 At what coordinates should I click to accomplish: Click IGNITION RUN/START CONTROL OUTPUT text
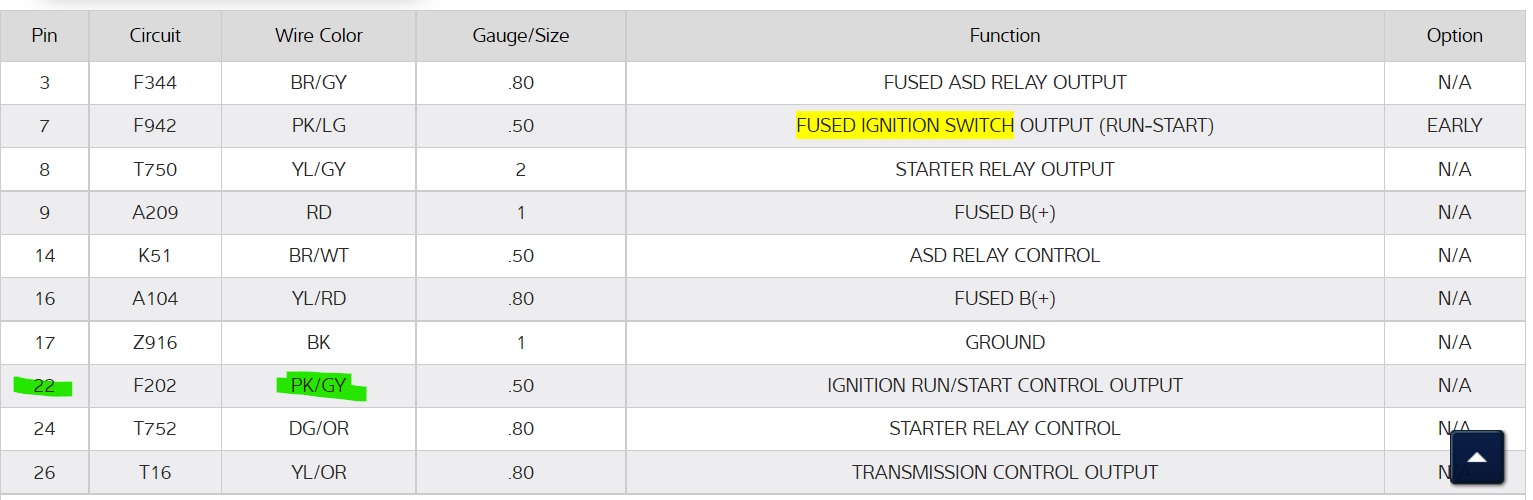(1005, 386)
